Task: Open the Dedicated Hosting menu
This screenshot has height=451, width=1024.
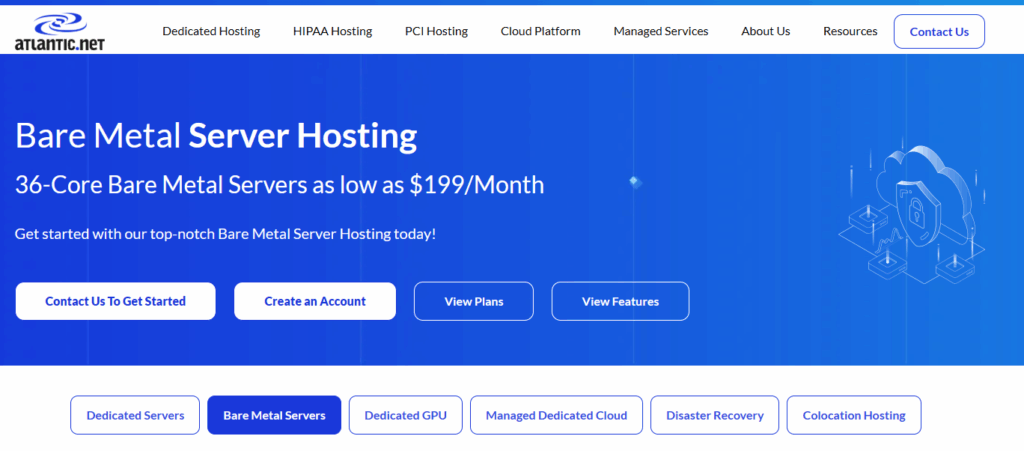Action: [211, 31]
